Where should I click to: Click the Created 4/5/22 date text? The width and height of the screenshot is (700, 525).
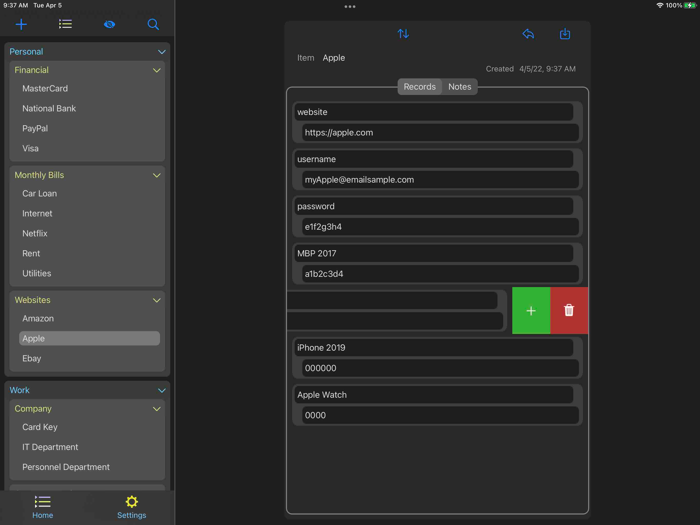[530, 69]
